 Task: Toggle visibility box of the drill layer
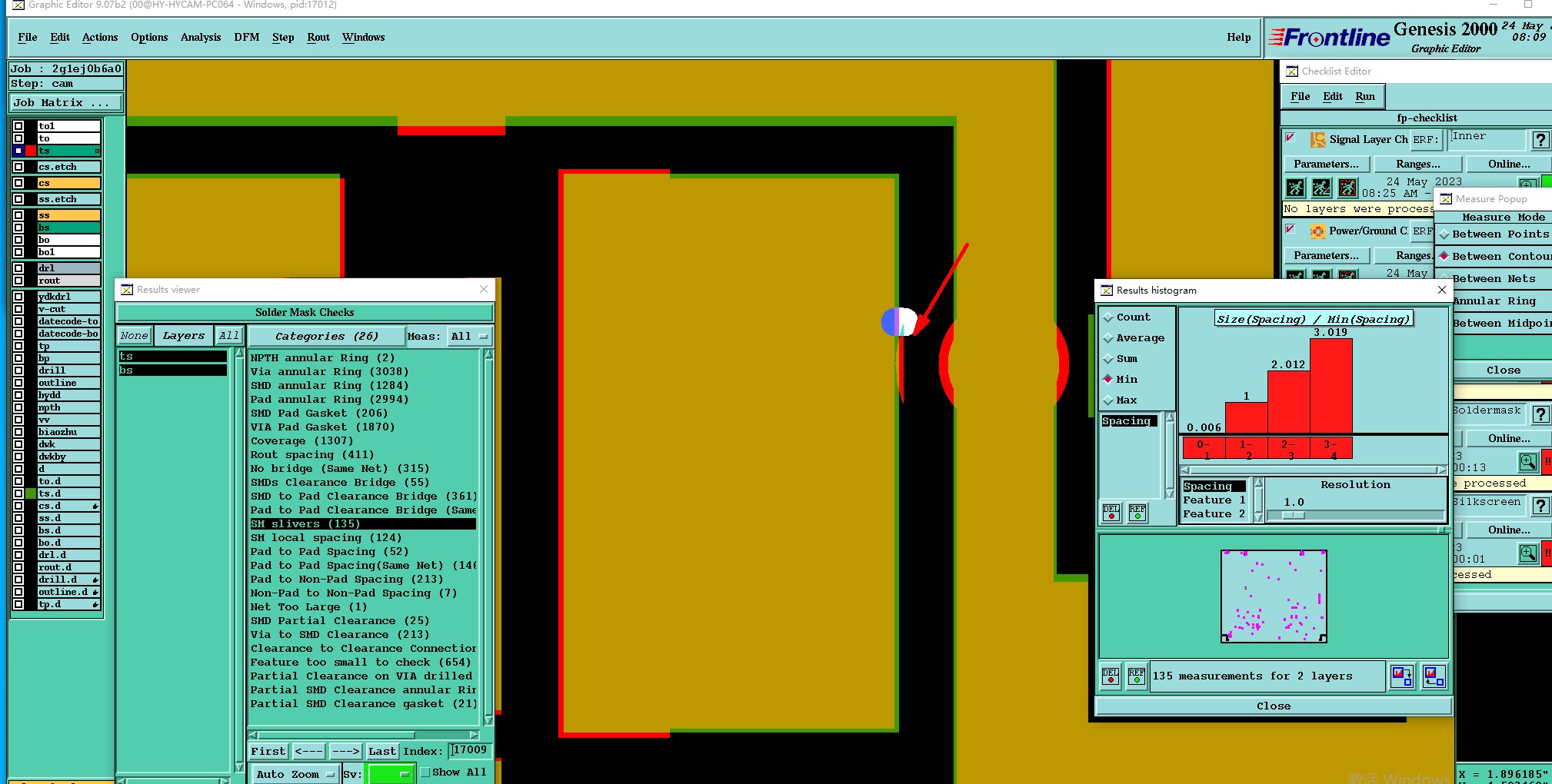18,370
